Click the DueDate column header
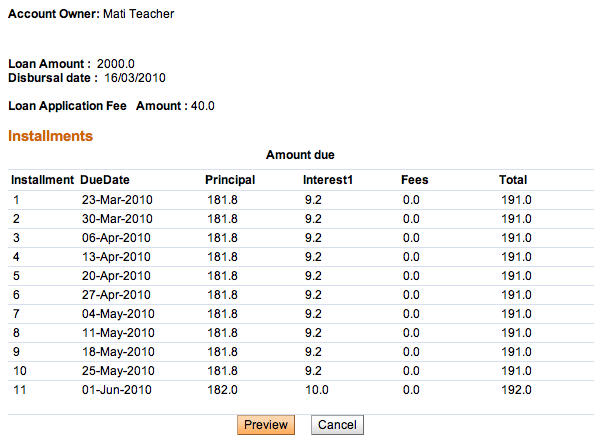 (x=105, y=180)
